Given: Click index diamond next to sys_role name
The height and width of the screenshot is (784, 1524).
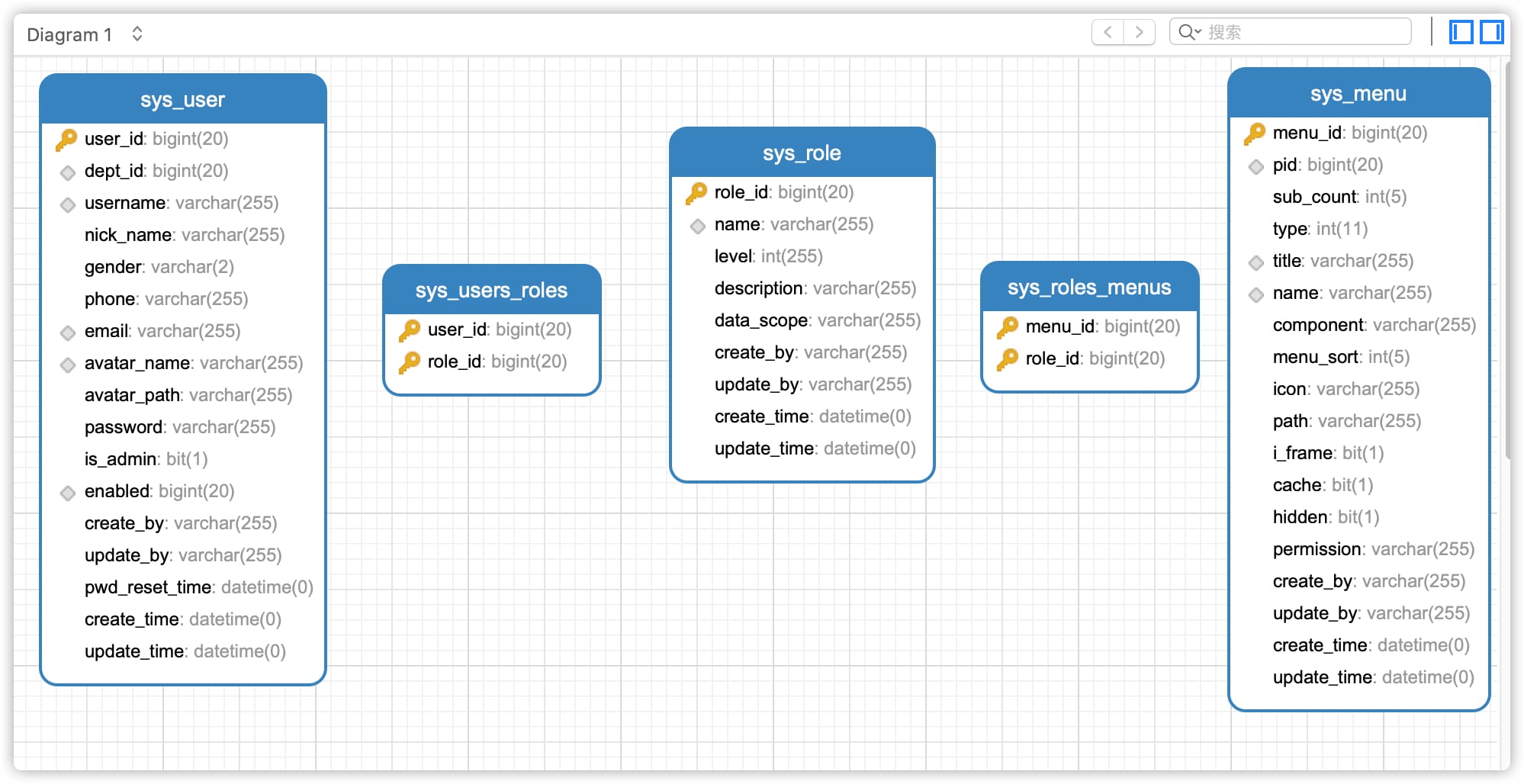Looking at the screenshot, I should (698, 226).
